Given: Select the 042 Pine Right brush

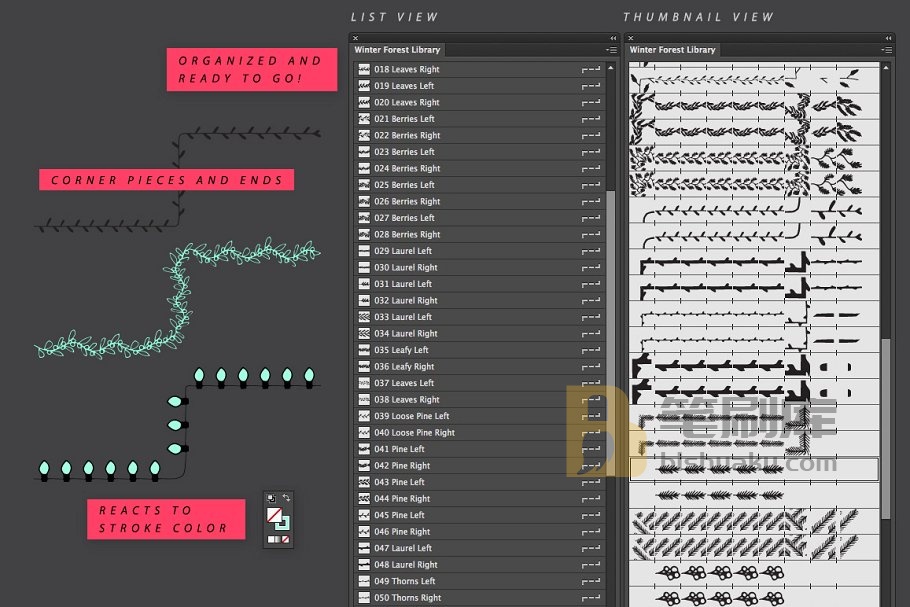Looking at the screenshot, I should tap(479, 466).
